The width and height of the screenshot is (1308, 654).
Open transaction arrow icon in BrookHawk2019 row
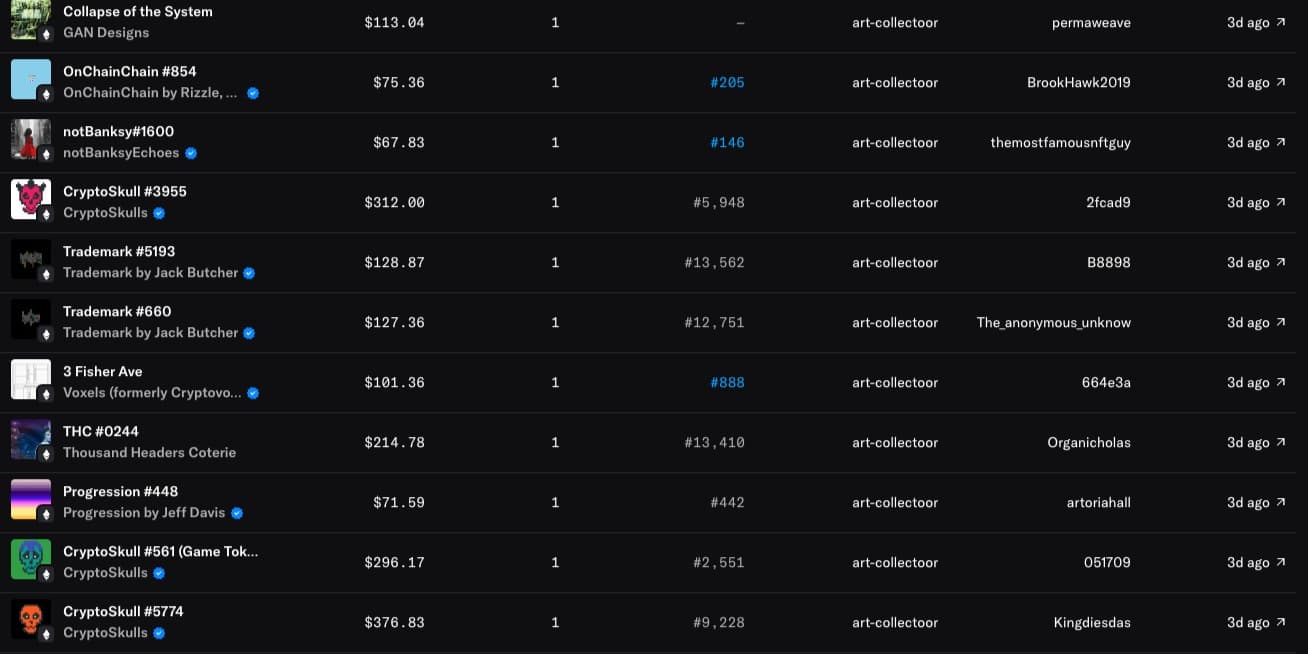1281,82
